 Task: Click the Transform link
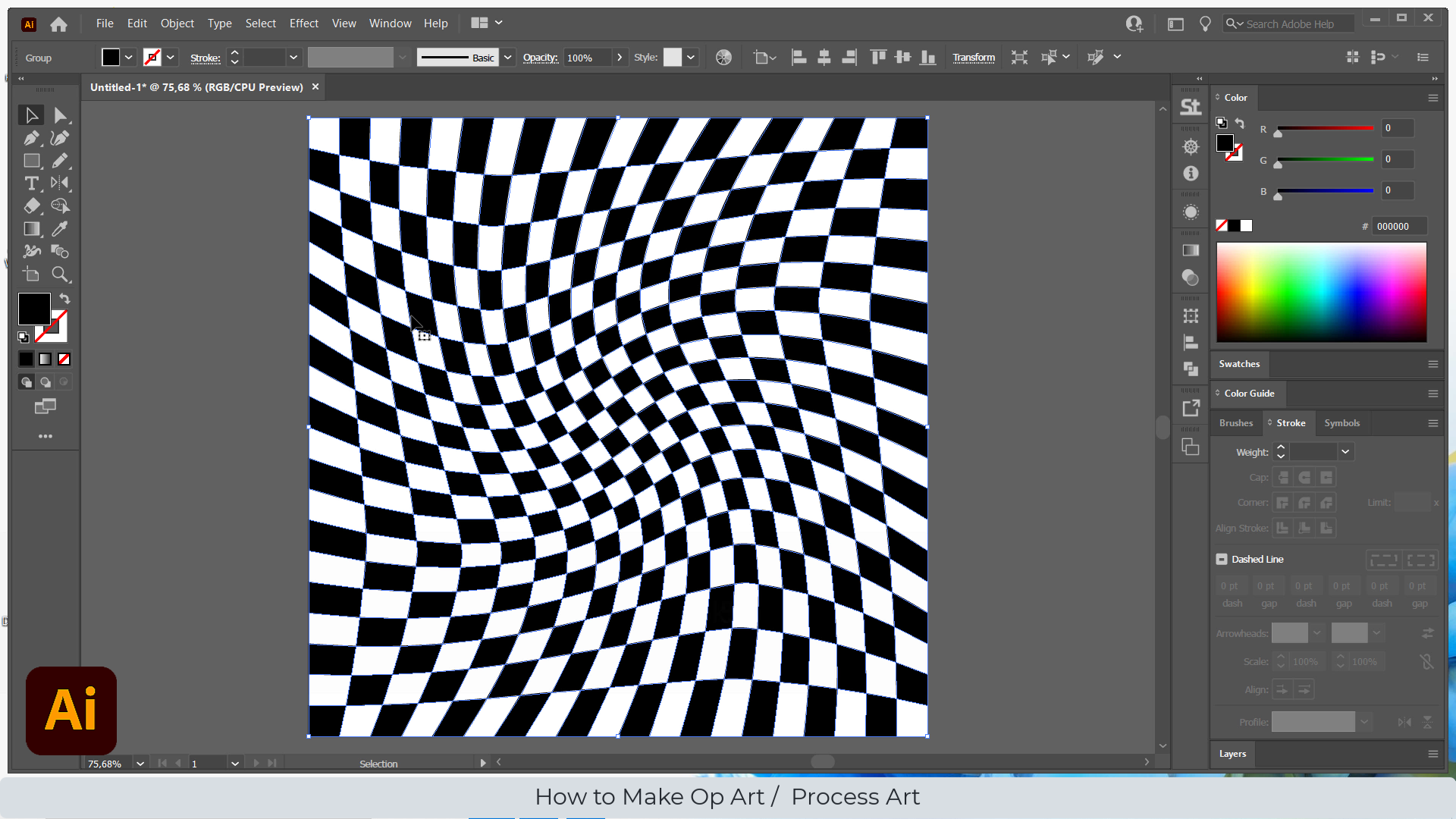[974, 58]
